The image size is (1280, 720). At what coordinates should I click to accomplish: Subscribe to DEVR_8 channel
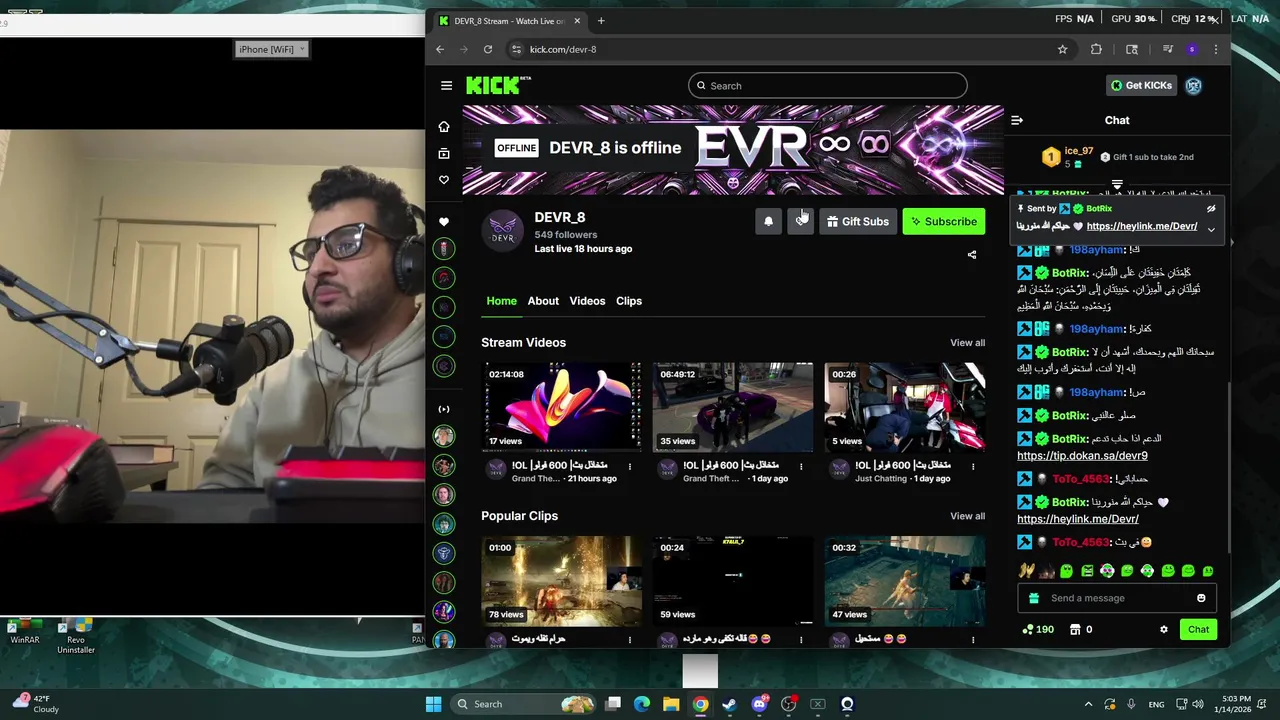point(943,221)
